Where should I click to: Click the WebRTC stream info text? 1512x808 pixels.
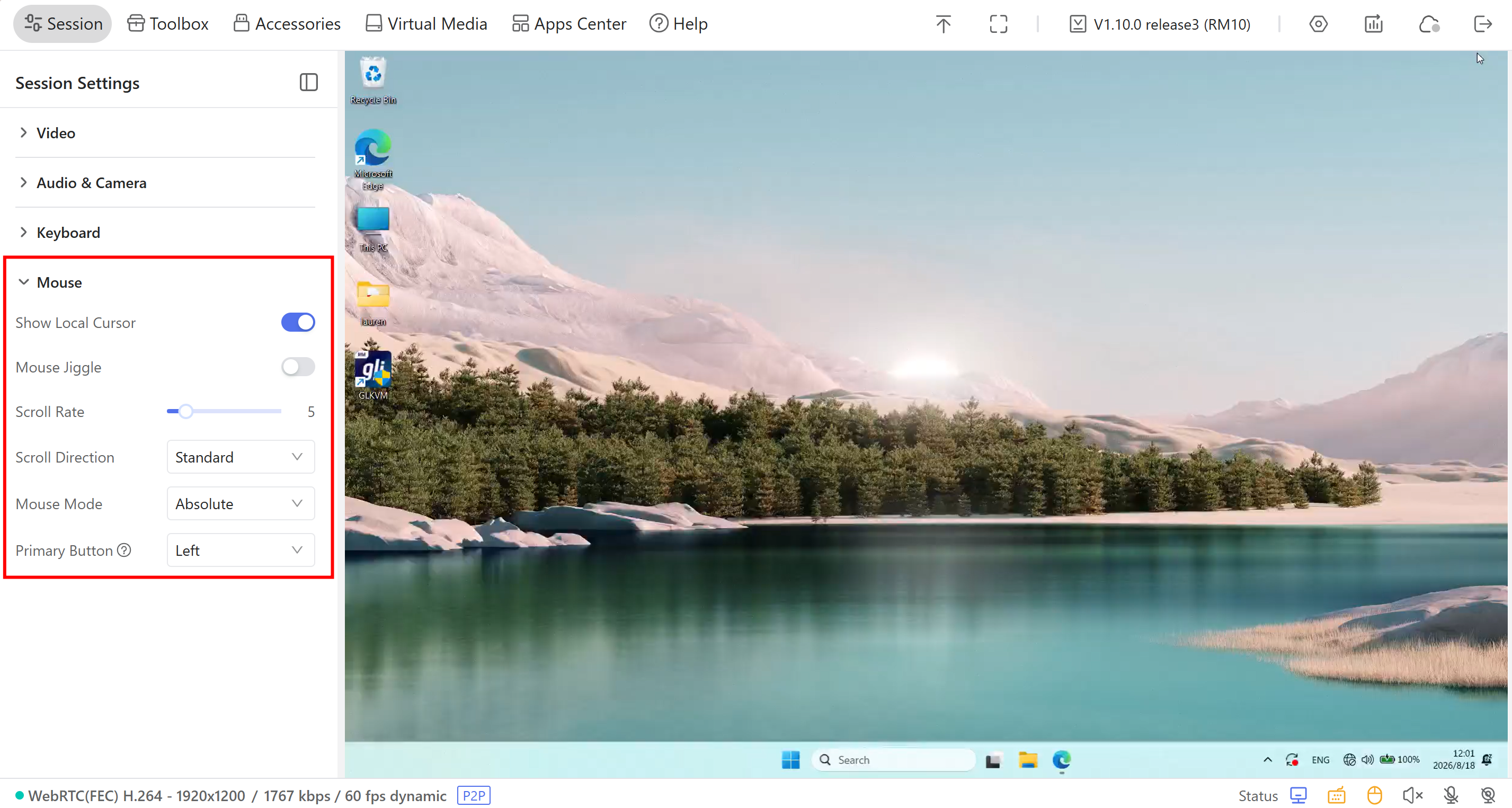point(237,796)
